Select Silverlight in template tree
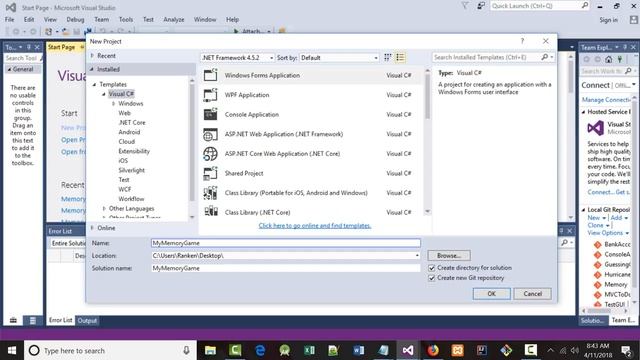640x360 pixels. coord(131,170)
